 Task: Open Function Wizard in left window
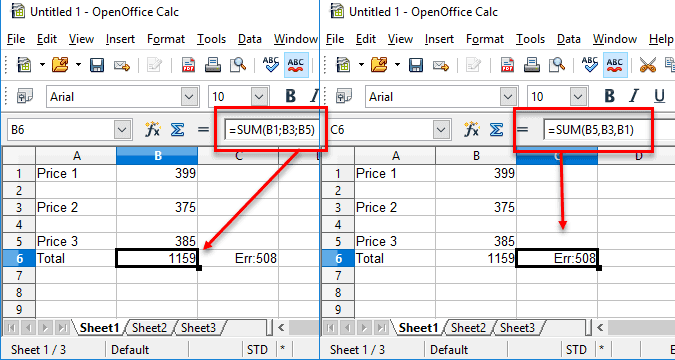click(x=152, y=130)
